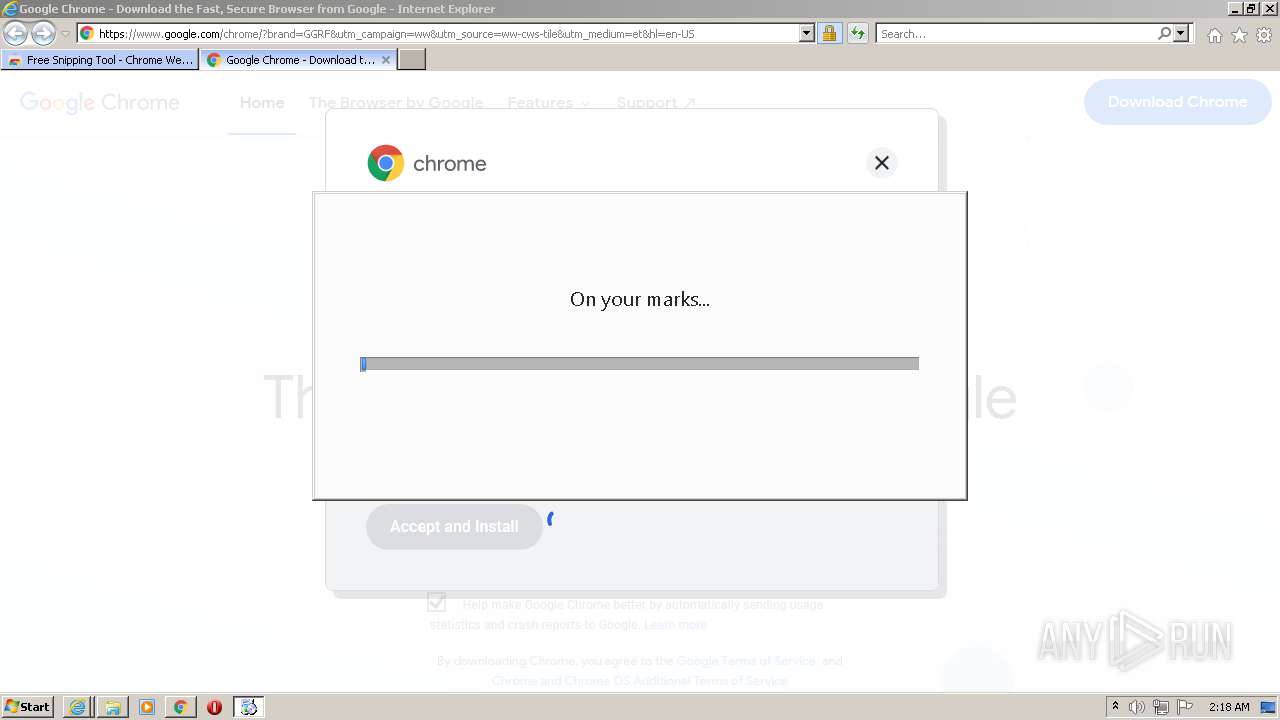The width and height of the screenshot is (1280, 720).
Task: Open the Learn more link
Action: pyautogui.click(x=675, y=625)
